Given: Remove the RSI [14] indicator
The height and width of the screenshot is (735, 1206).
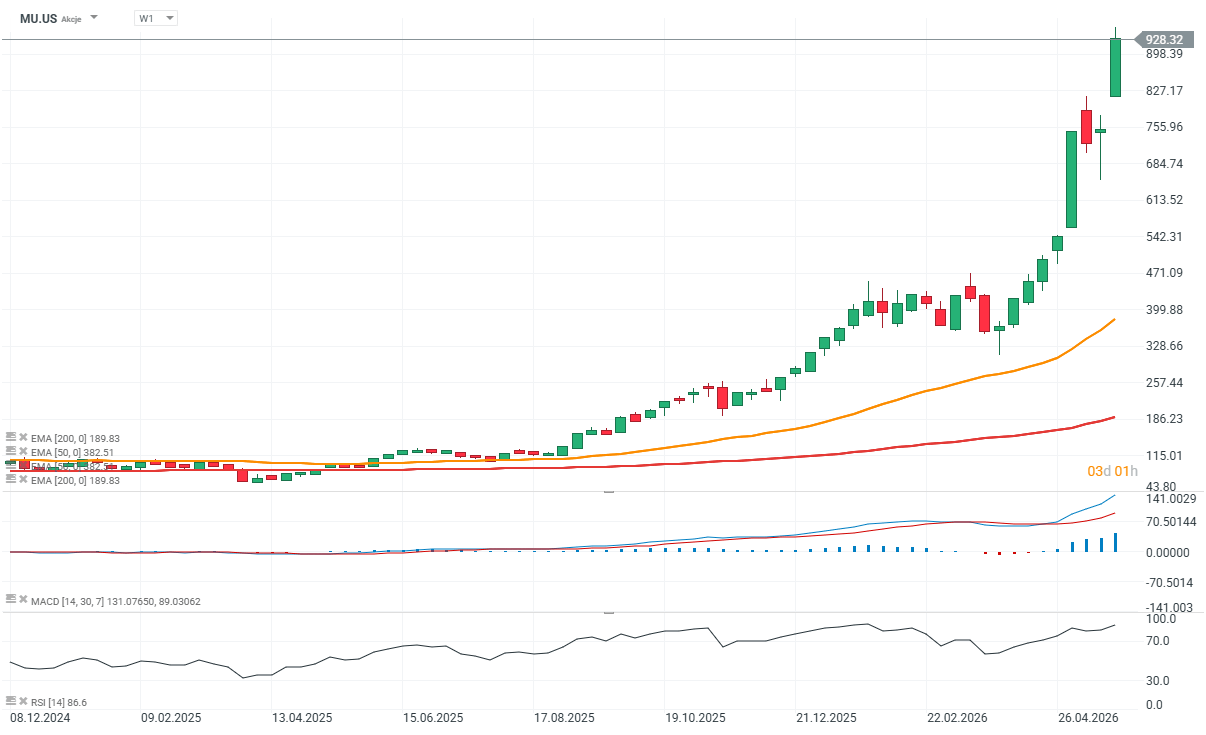Looking at the screenshot, I should [23, 702].
